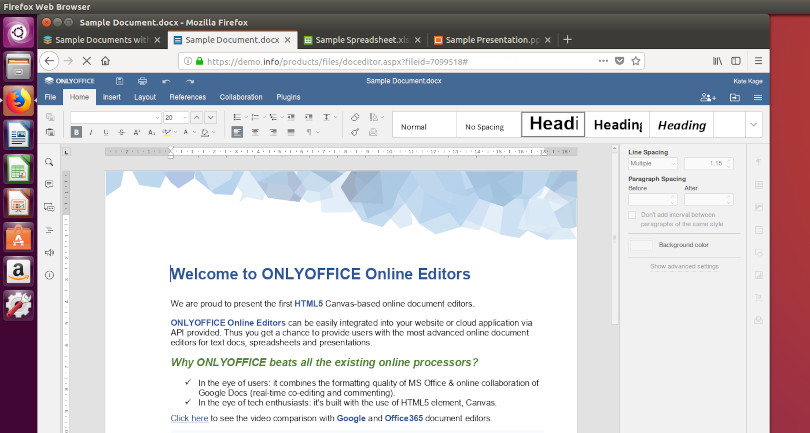Toggle Underline formatting
The height and width of the screenshot is (433, 810).
[x=106, y=132]
